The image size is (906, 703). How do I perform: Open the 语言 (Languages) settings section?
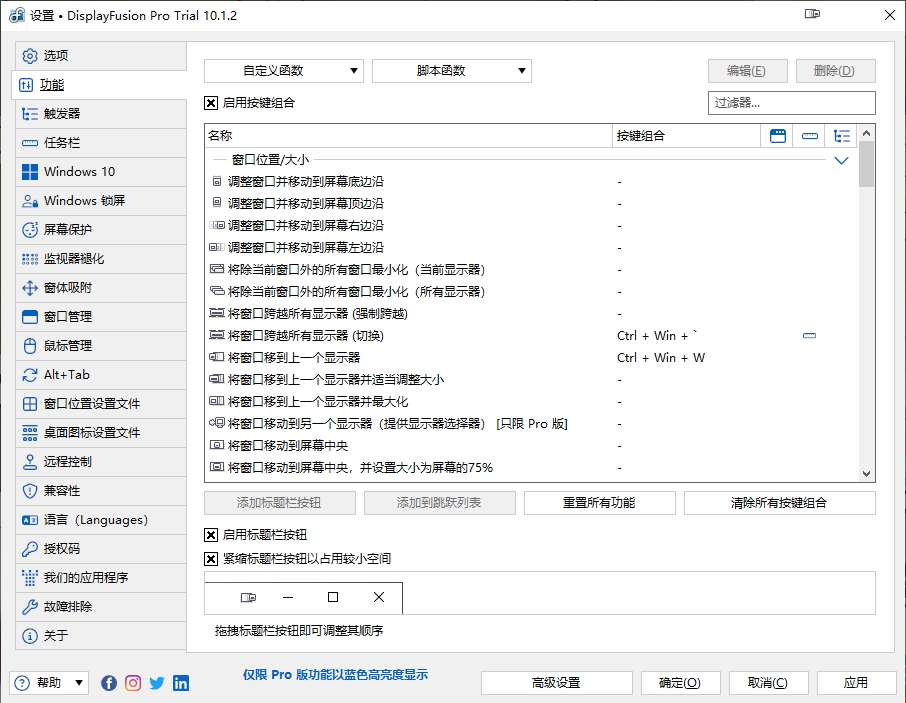97,519
